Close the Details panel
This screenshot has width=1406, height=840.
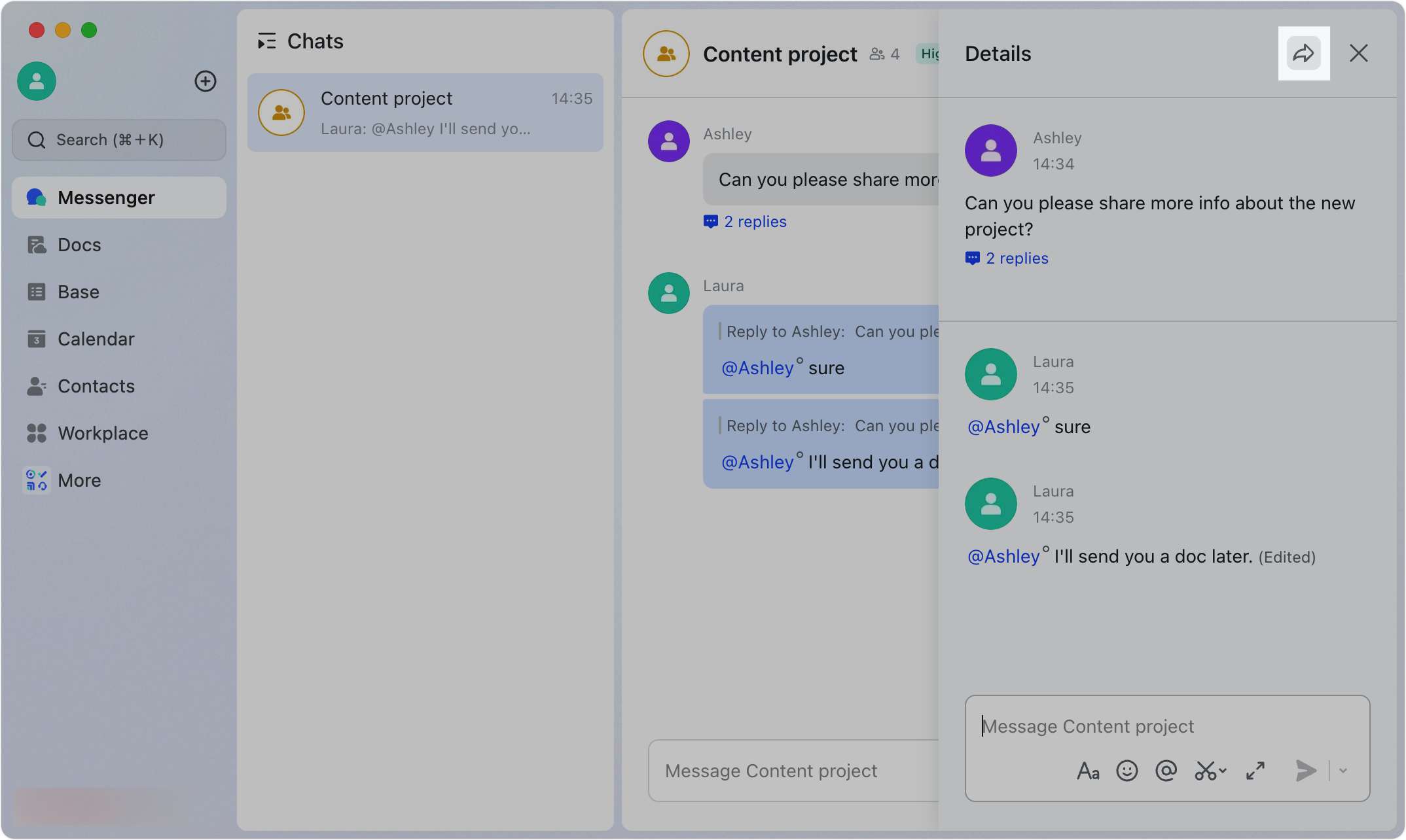click(1359, 54)
